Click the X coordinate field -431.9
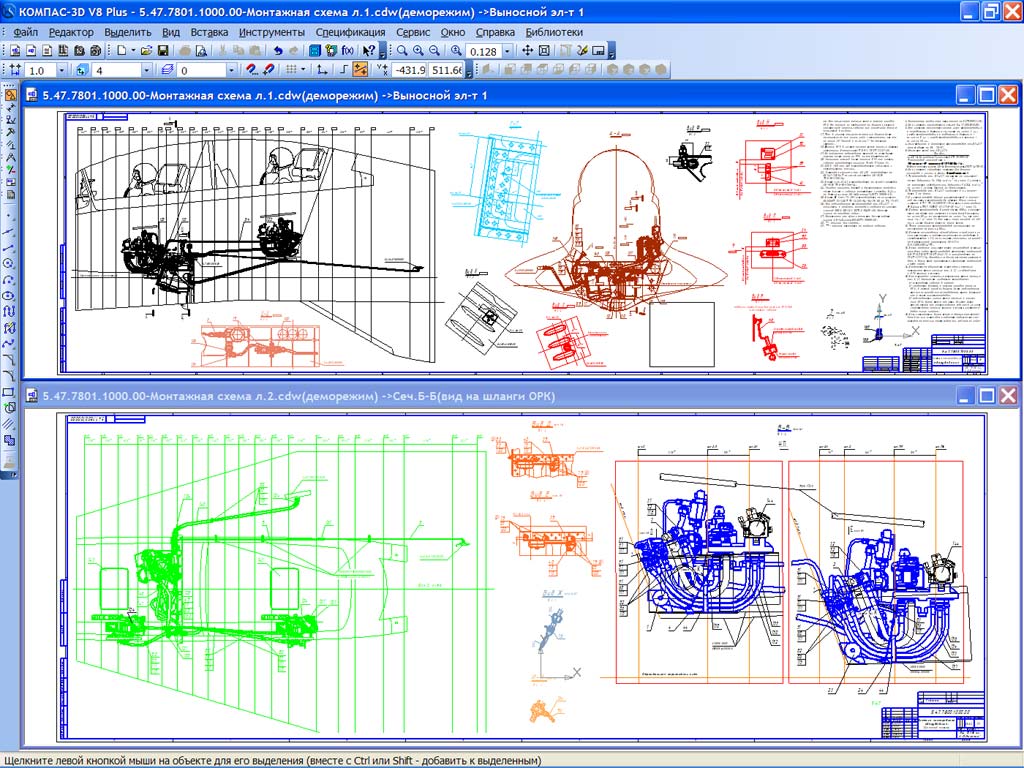Viewport: 1024px width, 768px height. [x=409, y=70]
